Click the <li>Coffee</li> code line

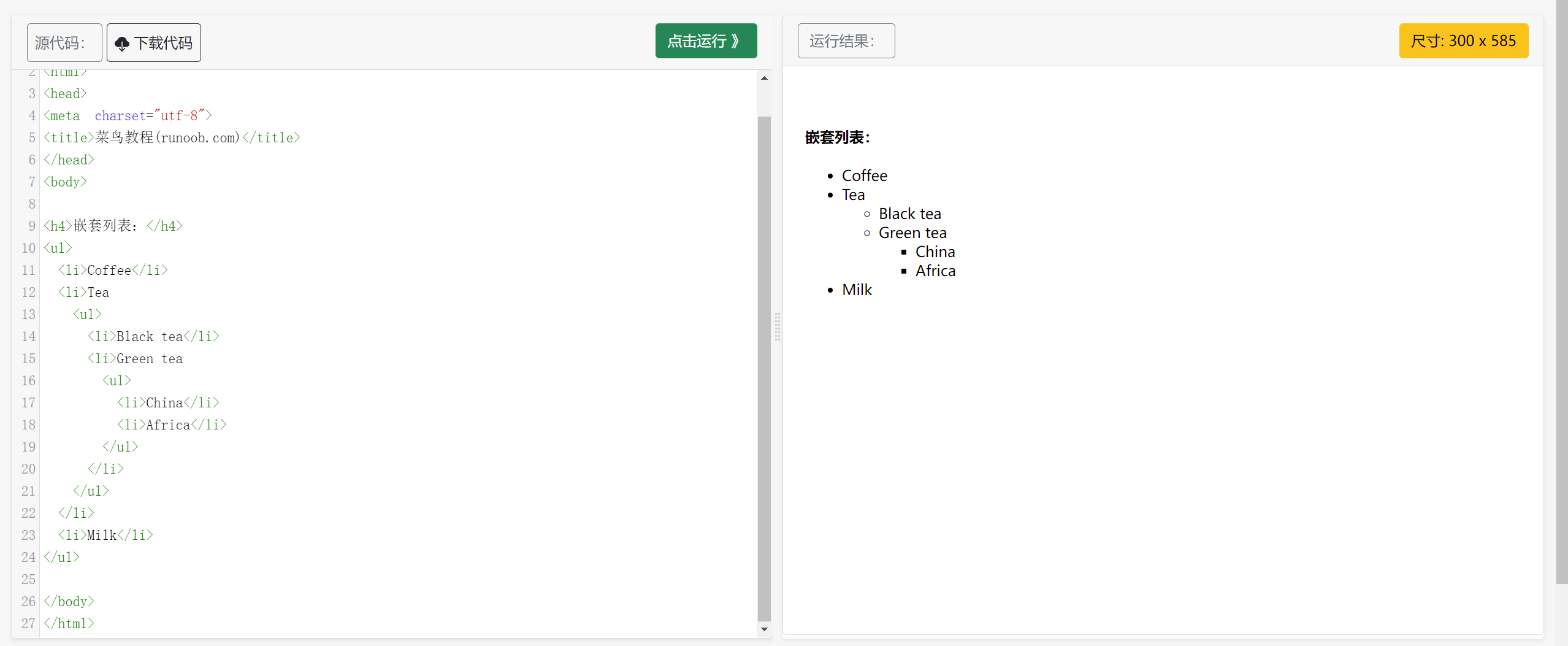[x=113, y=270]
